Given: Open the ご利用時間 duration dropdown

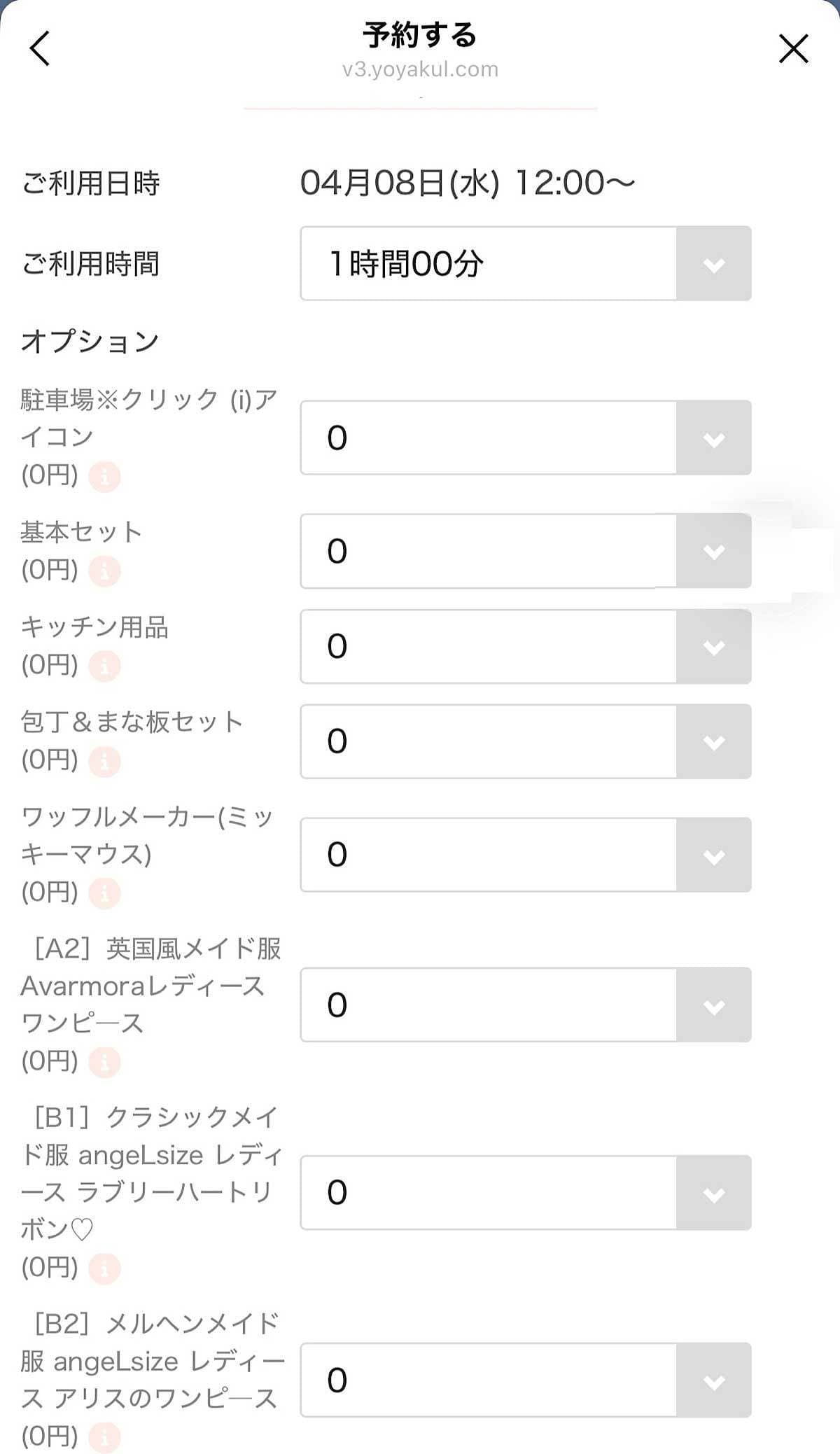Looking at the screenshot, I should [x=525, y=263].
